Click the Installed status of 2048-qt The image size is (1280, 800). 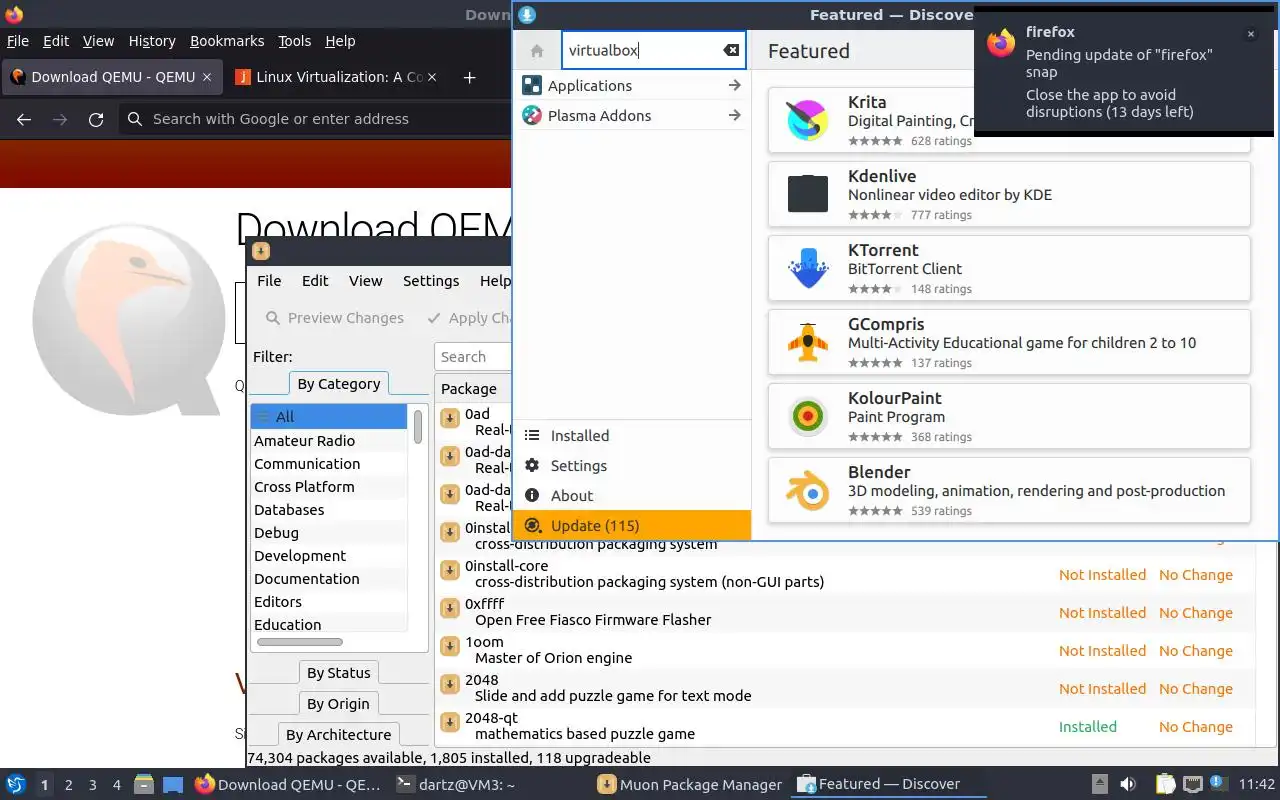pos(1088,727)
